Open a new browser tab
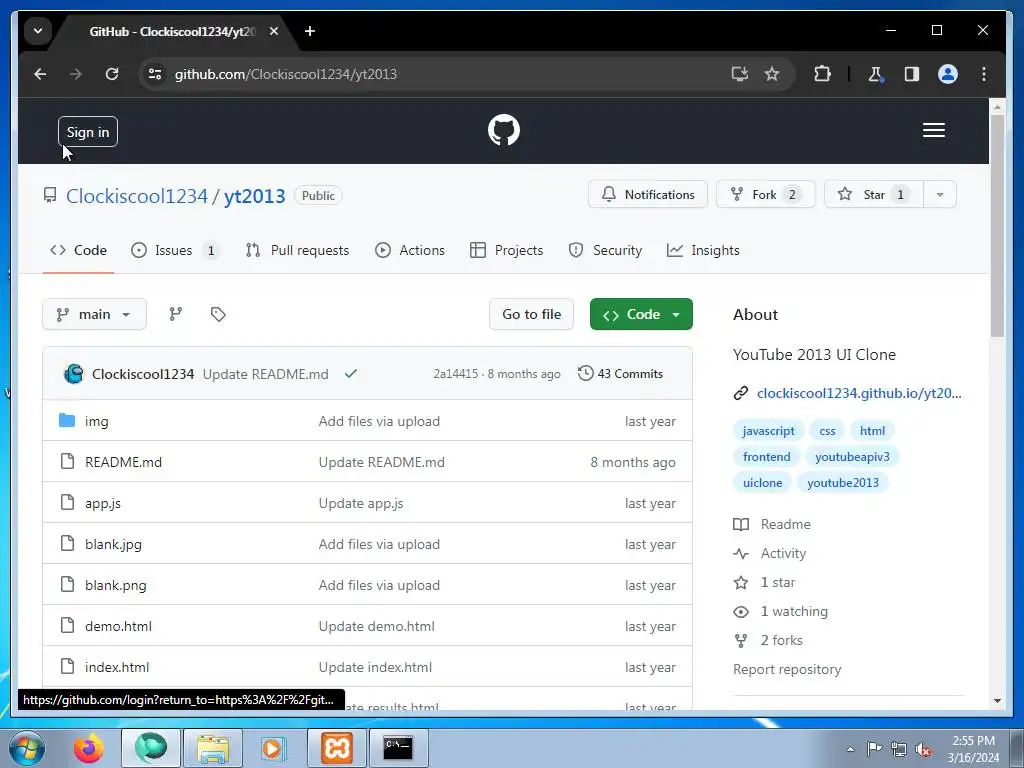Viewport: 1024px width, 768px height. coord(310,31)
